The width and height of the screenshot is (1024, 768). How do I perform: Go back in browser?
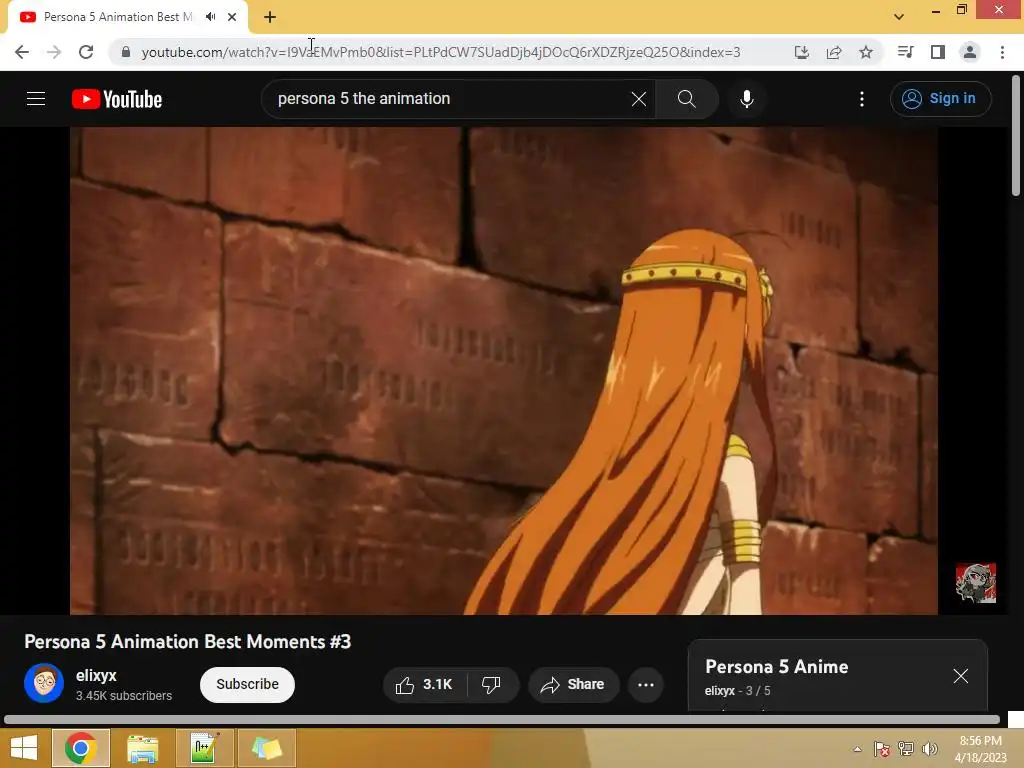22,52
